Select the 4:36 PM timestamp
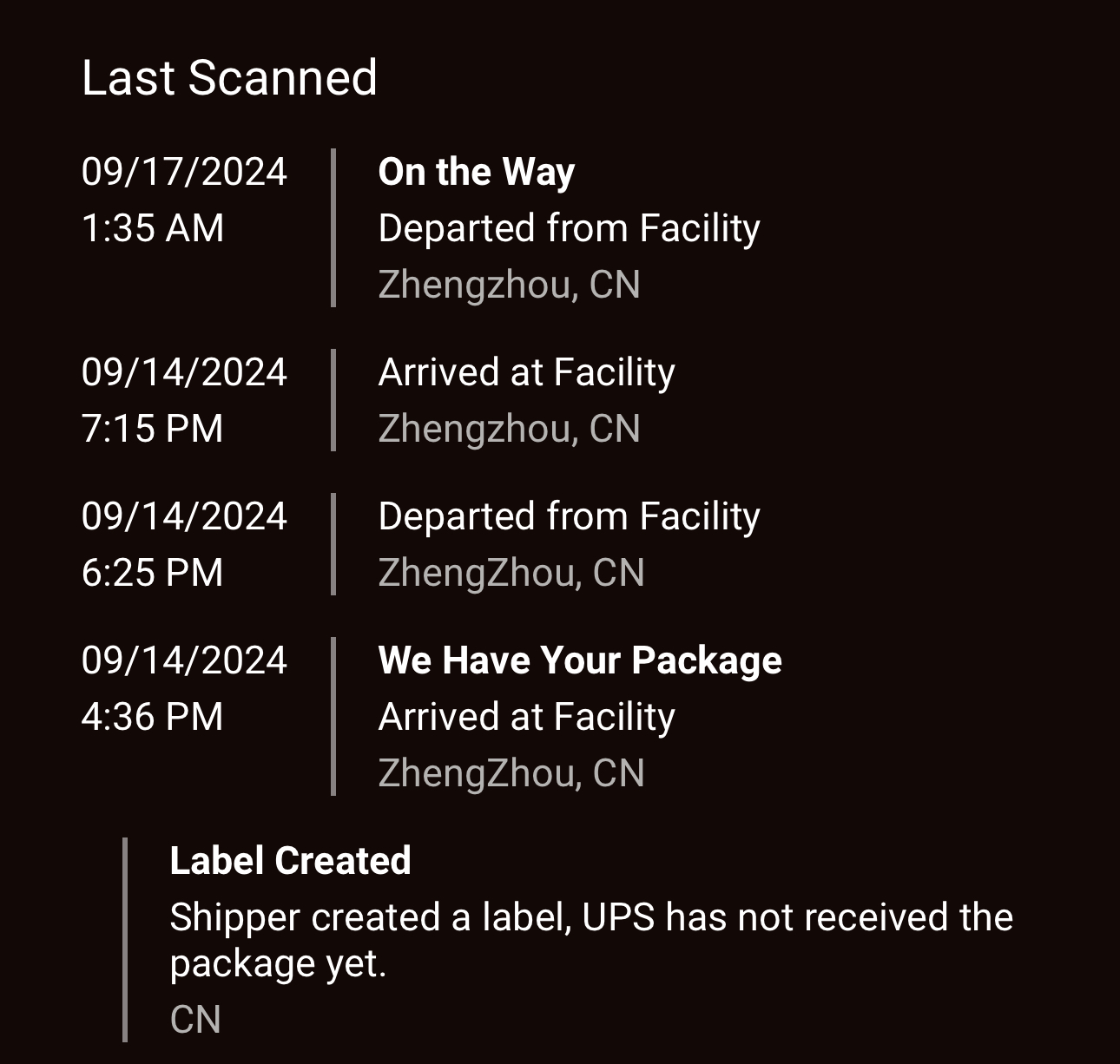The width and height of the screenshot is (1120, 1064). [153, 717]
